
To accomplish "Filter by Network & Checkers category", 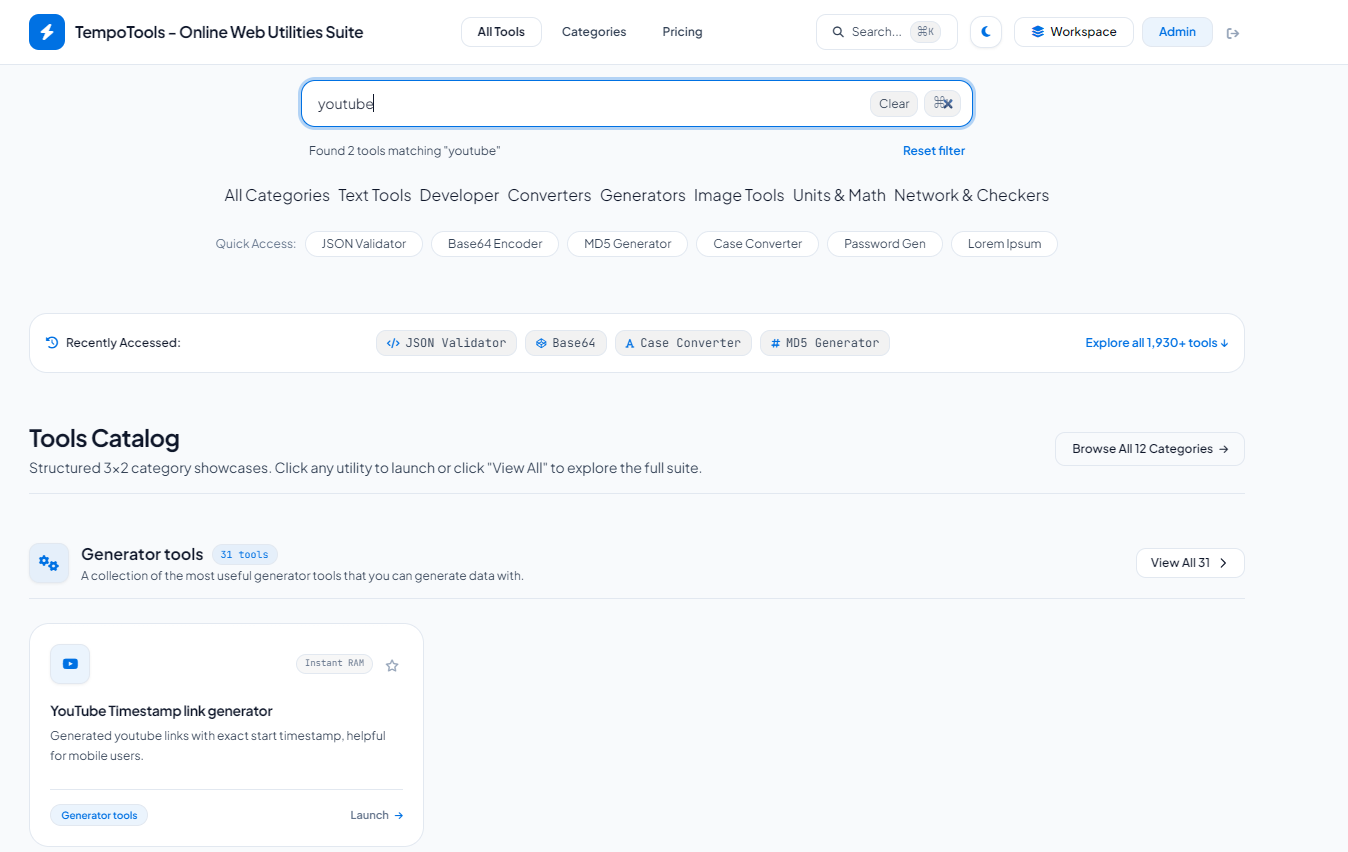I will tap(971, 195).
